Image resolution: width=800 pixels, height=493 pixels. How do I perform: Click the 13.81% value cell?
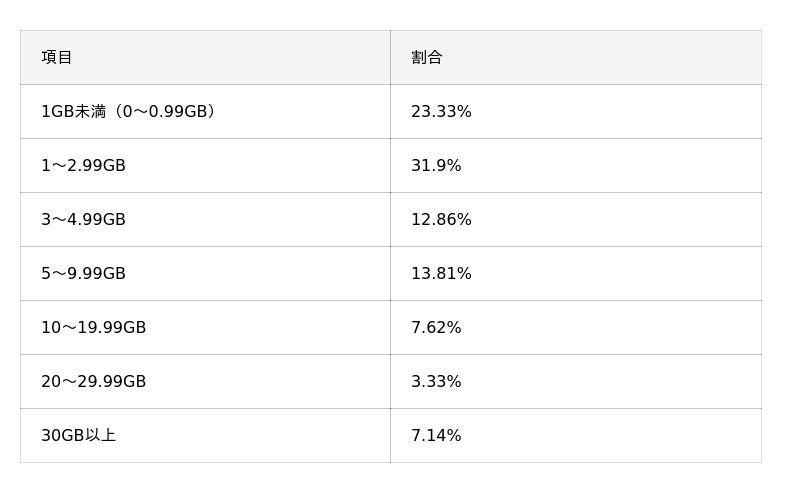pos(441,274)
